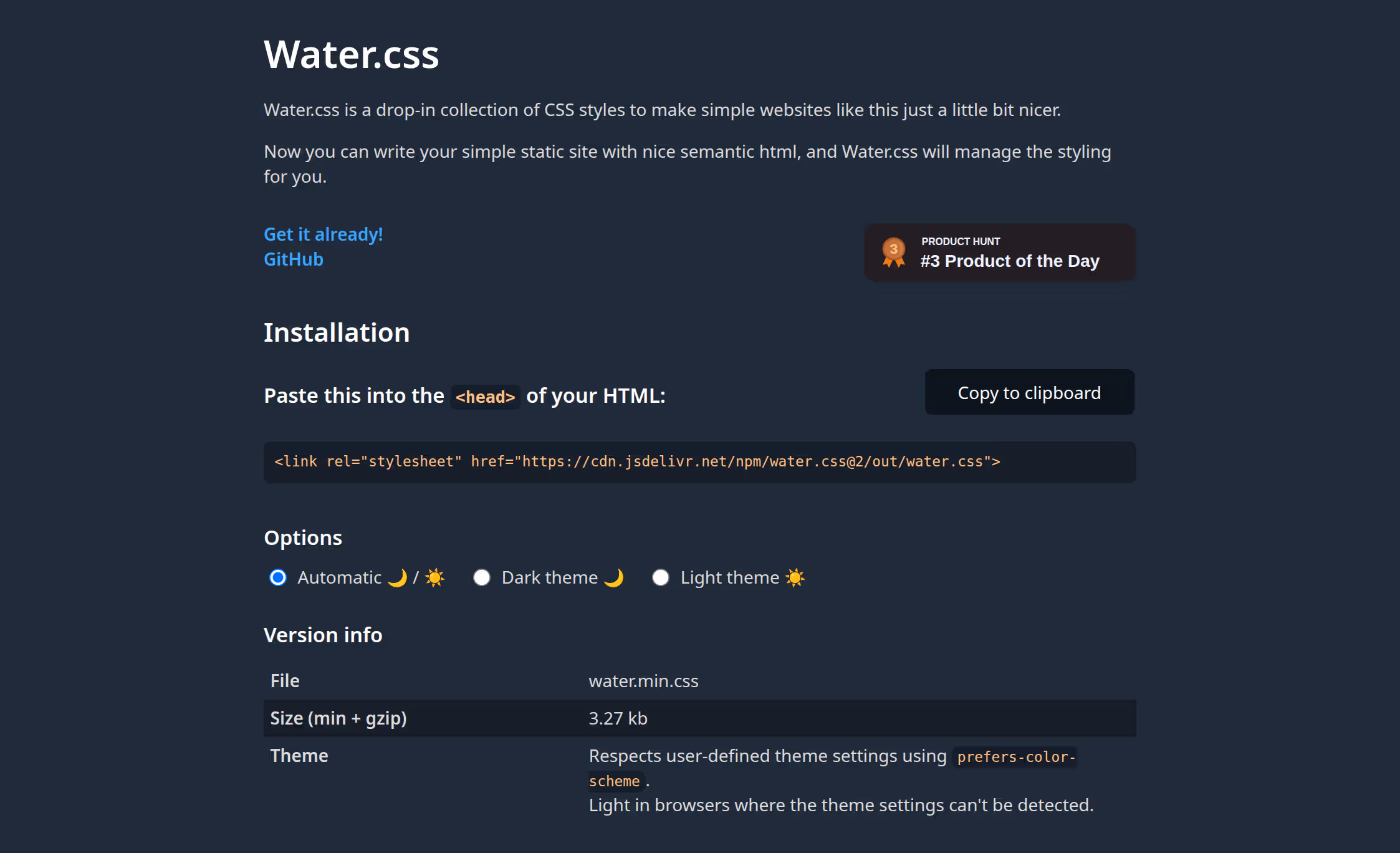Click the Get it already! link
The width and height of the screenshot is (1400, 853).
tap(323, 234)
